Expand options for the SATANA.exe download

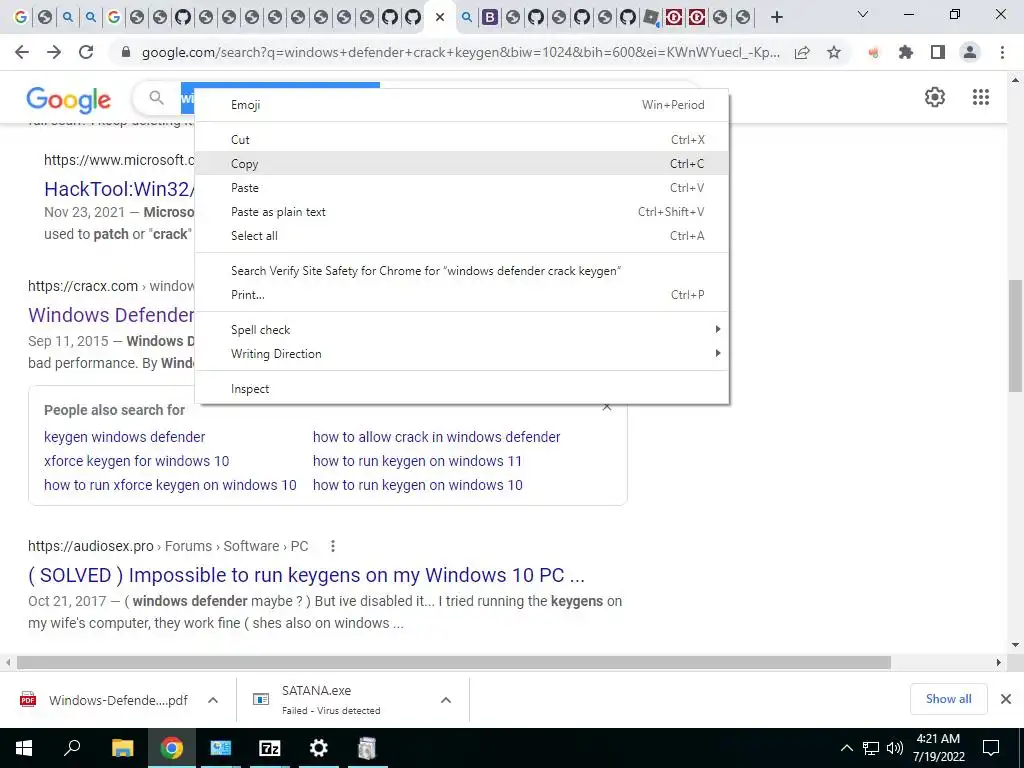pyautogui.click(x=445, y=700)
